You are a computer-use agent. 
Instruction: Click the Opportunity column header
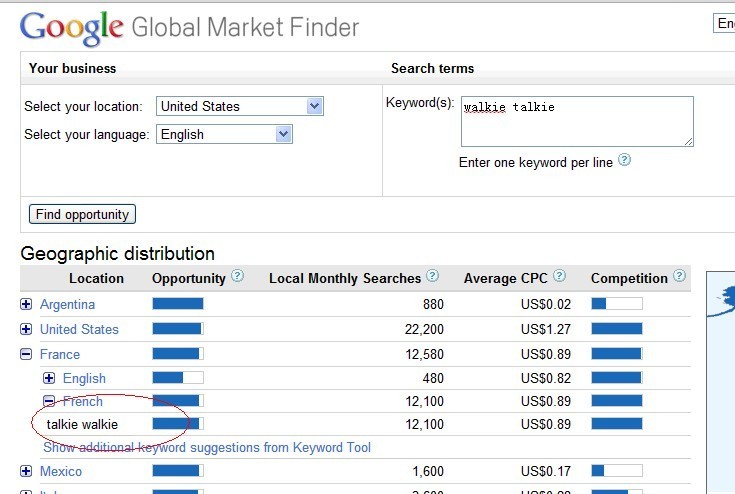(x=189, y=279)
